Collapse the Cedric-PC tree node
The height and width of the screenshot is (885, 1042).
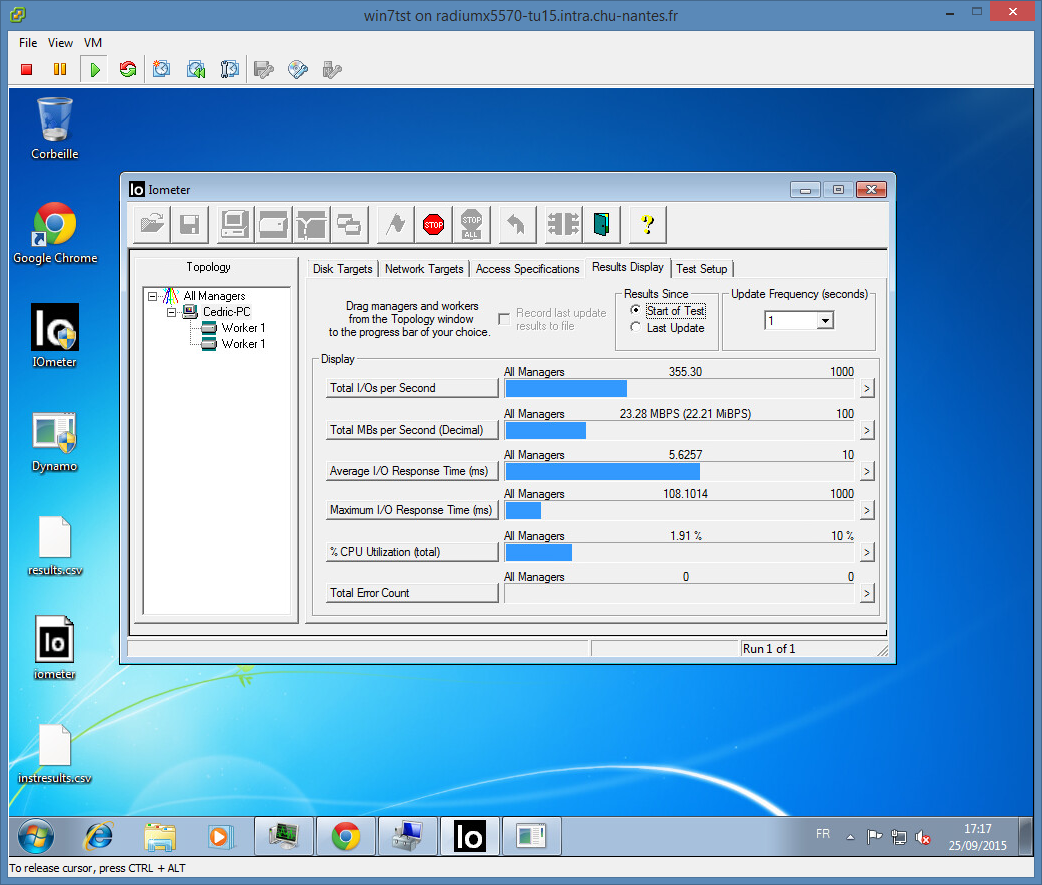tap(171, 312)
